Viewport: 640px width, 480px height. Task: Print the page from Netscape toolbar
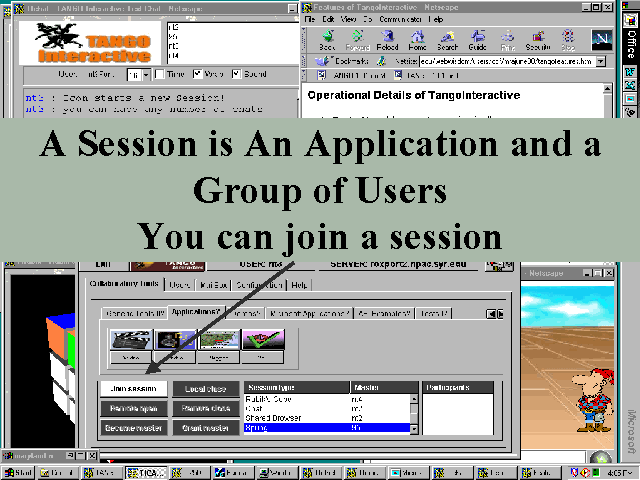(x=507, y=40)
